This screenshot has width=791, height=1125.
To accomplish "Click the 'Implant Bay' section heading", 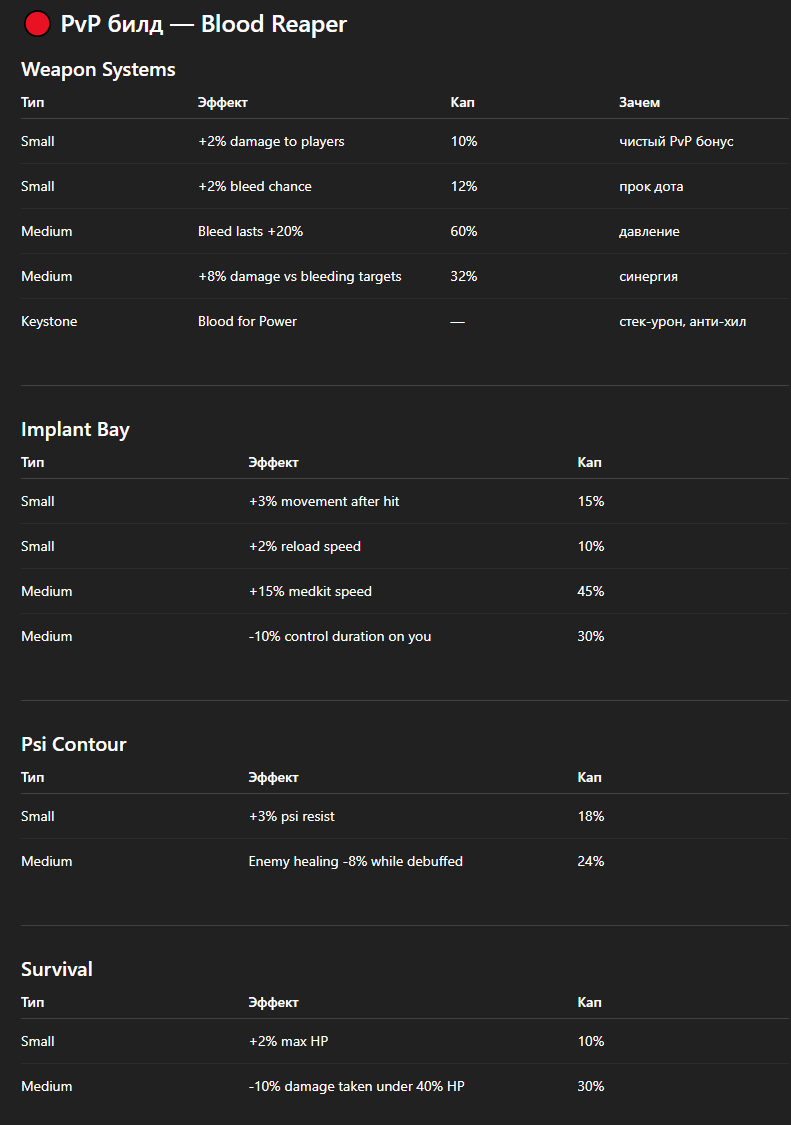I will click(75, 429).
